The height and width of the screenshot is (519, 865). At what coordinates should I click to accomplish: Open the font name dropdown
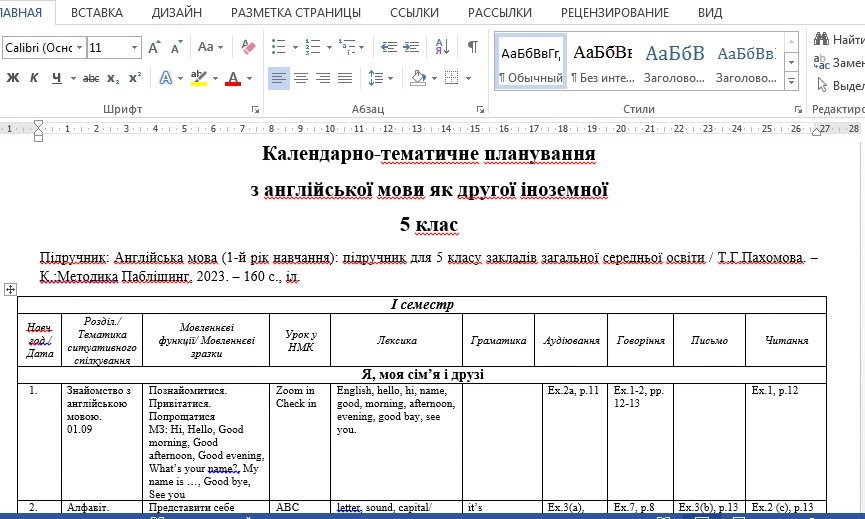[x=78, y=47]
